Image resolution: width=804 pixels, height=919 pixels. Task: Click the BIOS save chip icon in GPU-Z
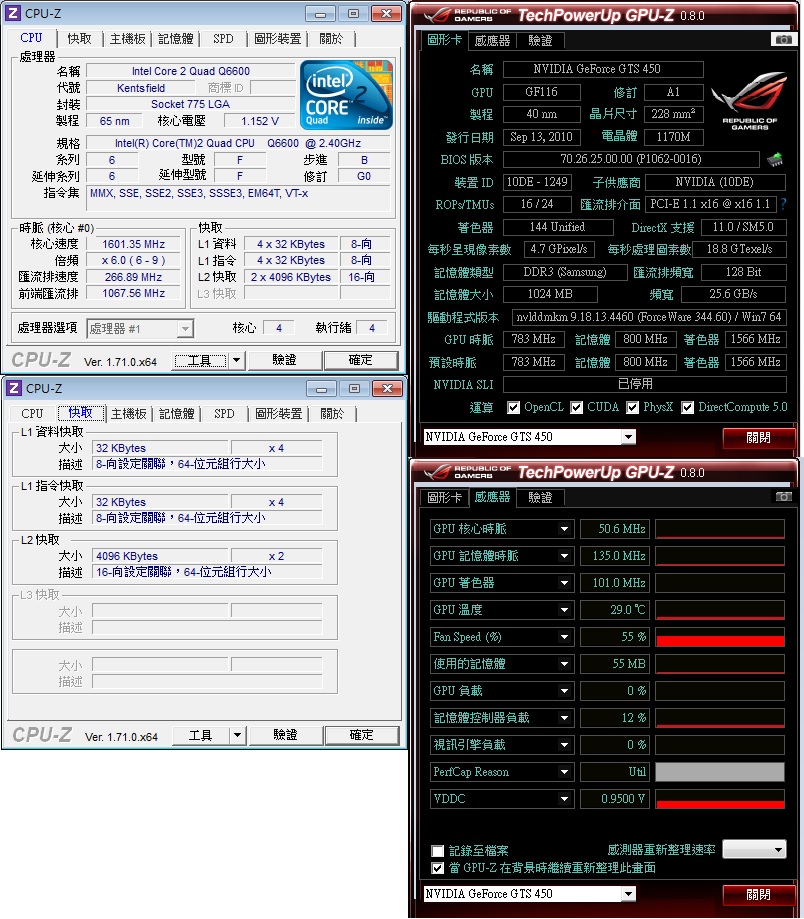point(775,159)
